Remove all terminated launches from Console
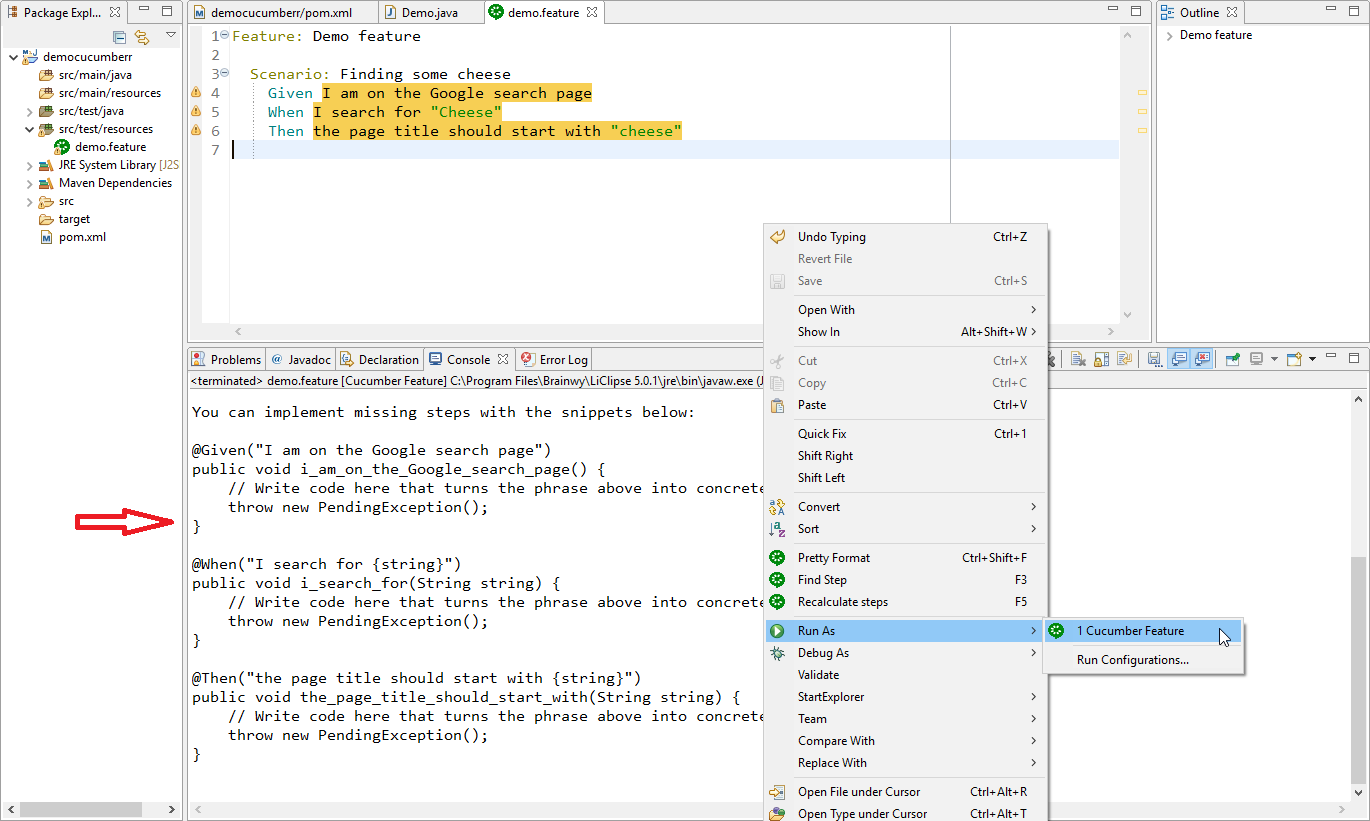 pyautogui.click(x=1052, y=359)
